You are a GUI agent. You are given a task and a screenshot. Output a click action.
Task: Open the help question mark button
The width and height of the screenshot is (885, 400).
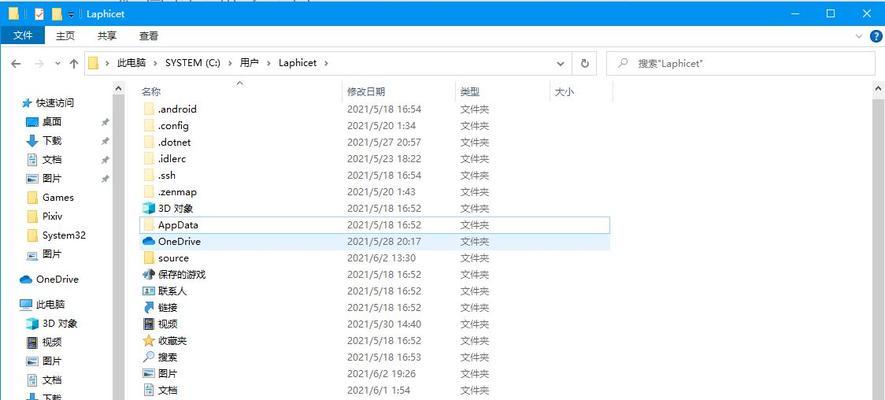(876, 36)
